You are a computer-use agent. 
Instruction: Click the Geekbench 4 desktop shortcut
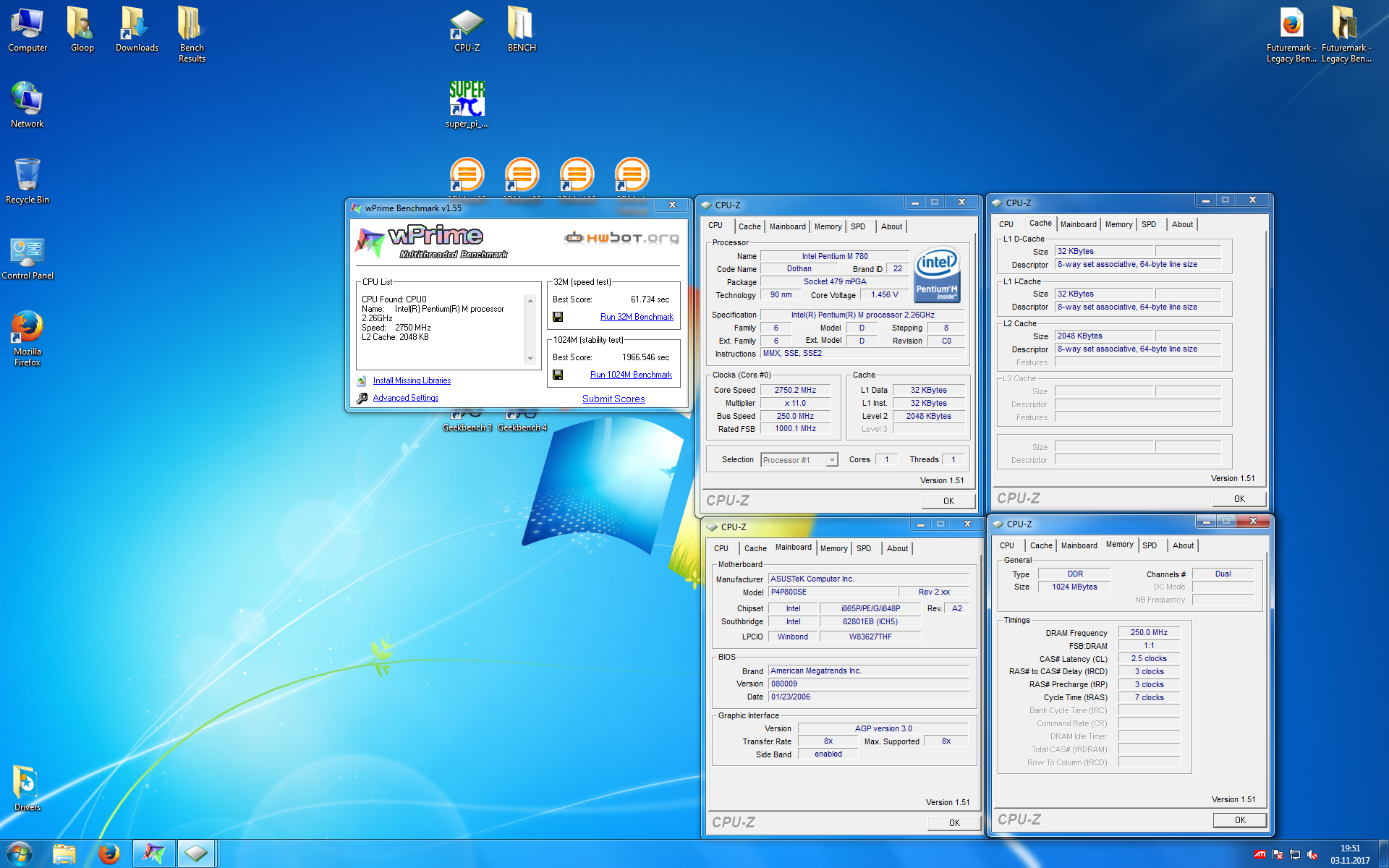(x=522, y=422)
